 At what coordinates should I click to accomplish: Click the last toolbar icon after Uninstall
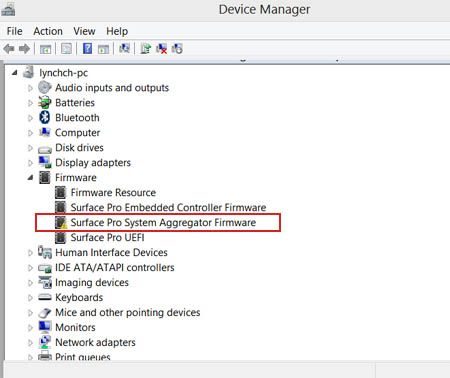point(177,49)
